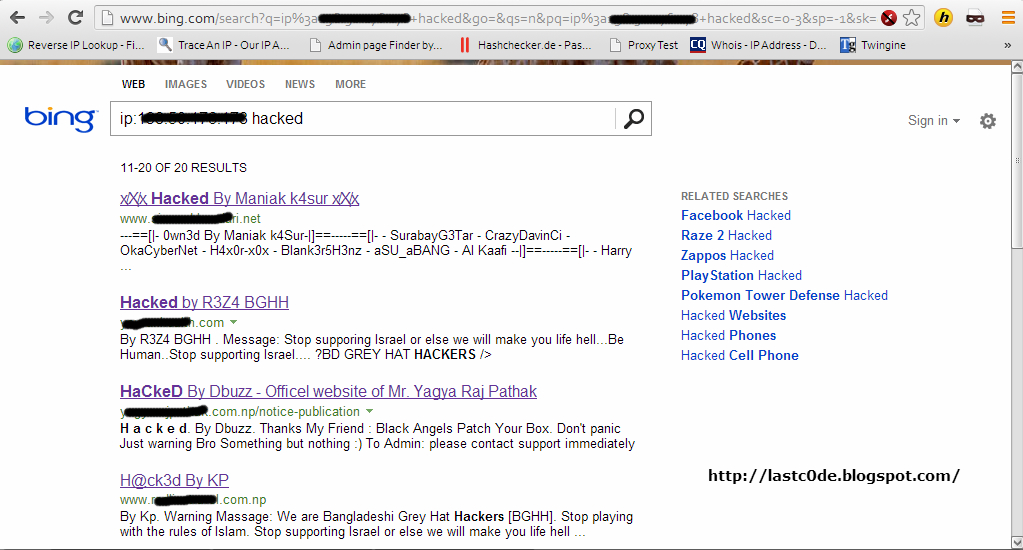
Task: Click the page icon in address bar
Action: (108, 18)
